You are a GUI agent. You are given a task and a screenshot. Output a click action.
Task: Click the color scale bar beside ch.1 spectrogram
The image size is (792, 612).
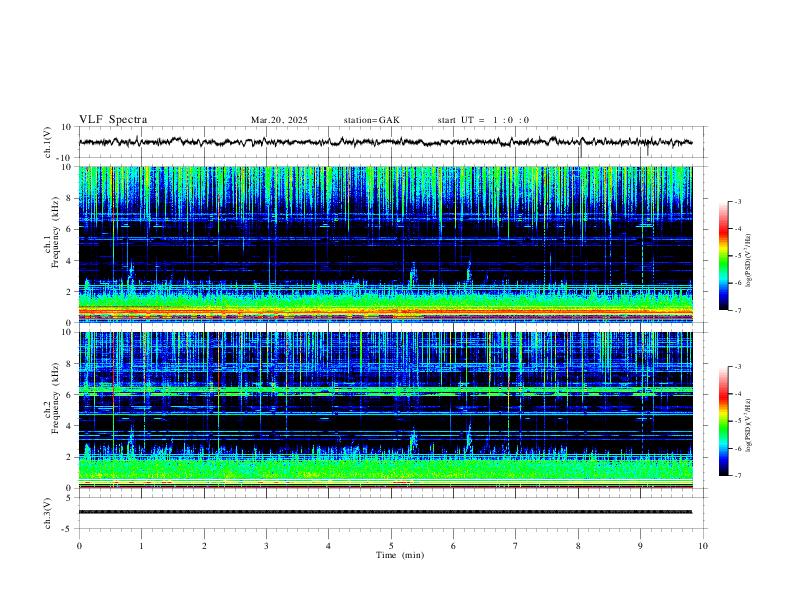[x=724, y=256]
